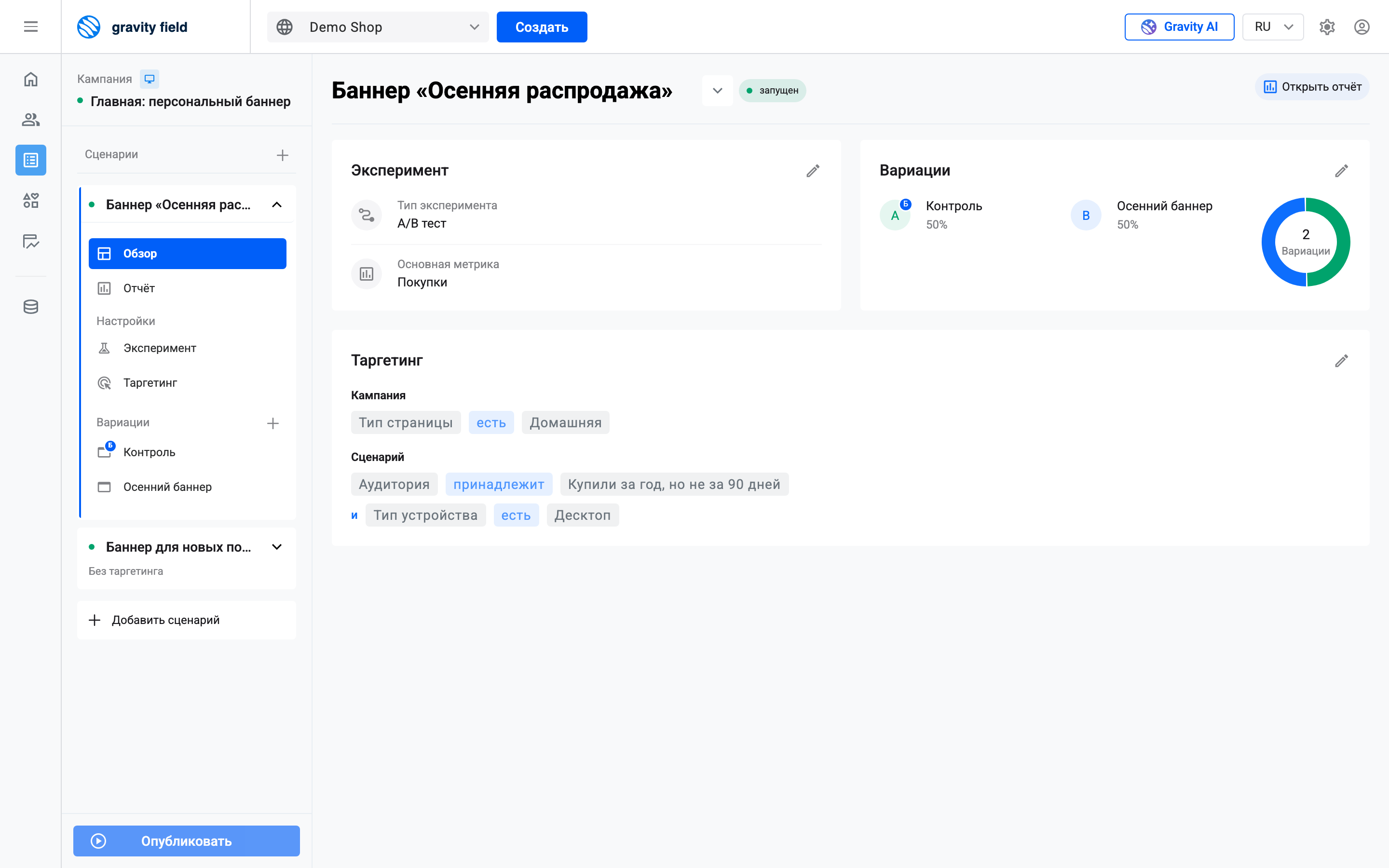Image resolution: width=1389 pixels, height=868 pixels.
Task: Click the variation B avatar badge
Action: pos(1086,215)
